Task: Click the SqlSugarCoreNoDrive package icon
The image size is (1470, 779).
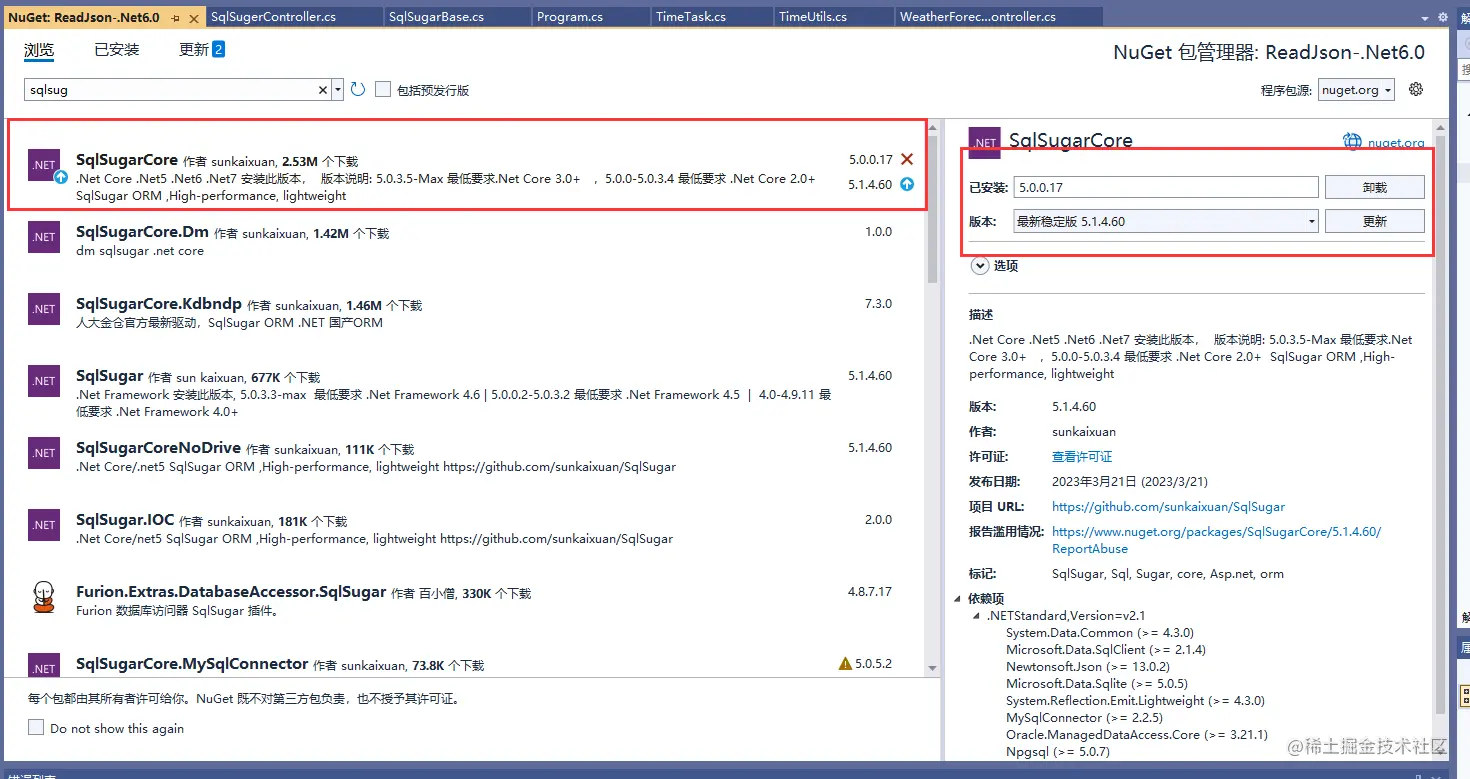Action: [x=44, y=453]
